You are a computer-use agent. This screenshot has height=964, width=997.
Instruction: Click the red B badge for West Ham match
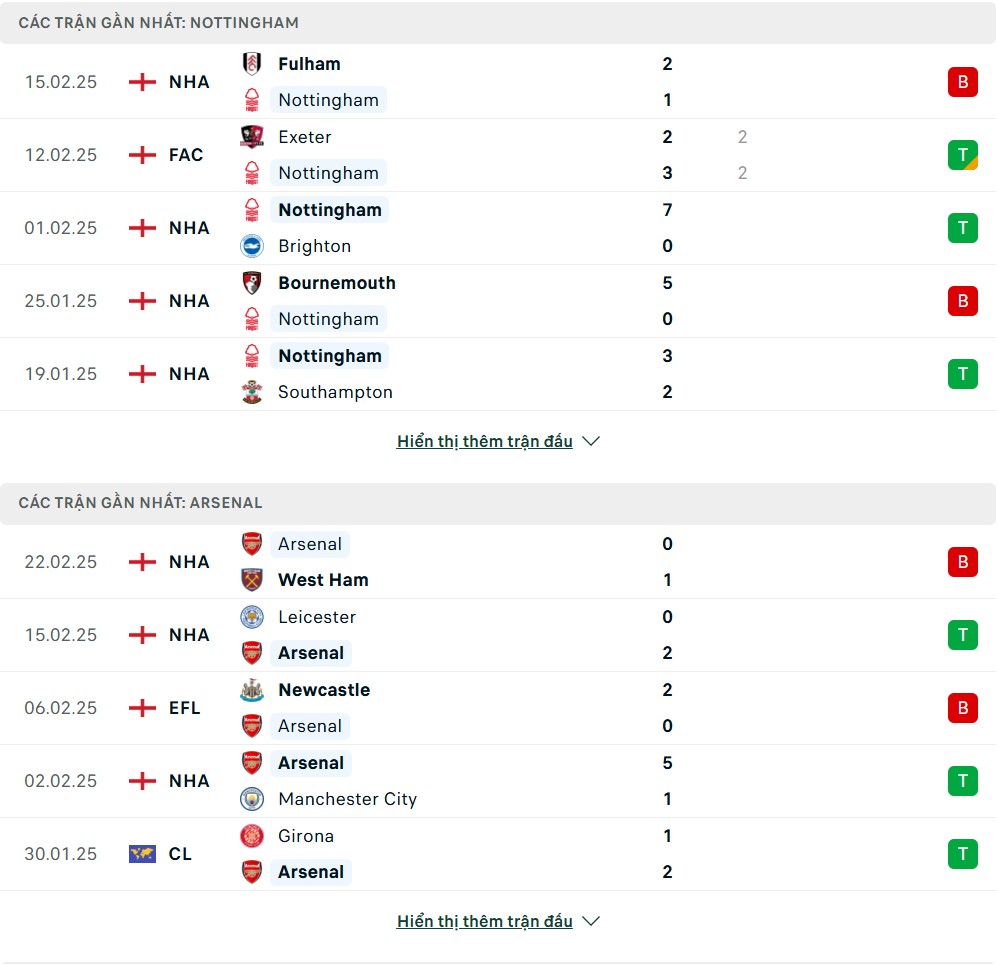point(962,562)
